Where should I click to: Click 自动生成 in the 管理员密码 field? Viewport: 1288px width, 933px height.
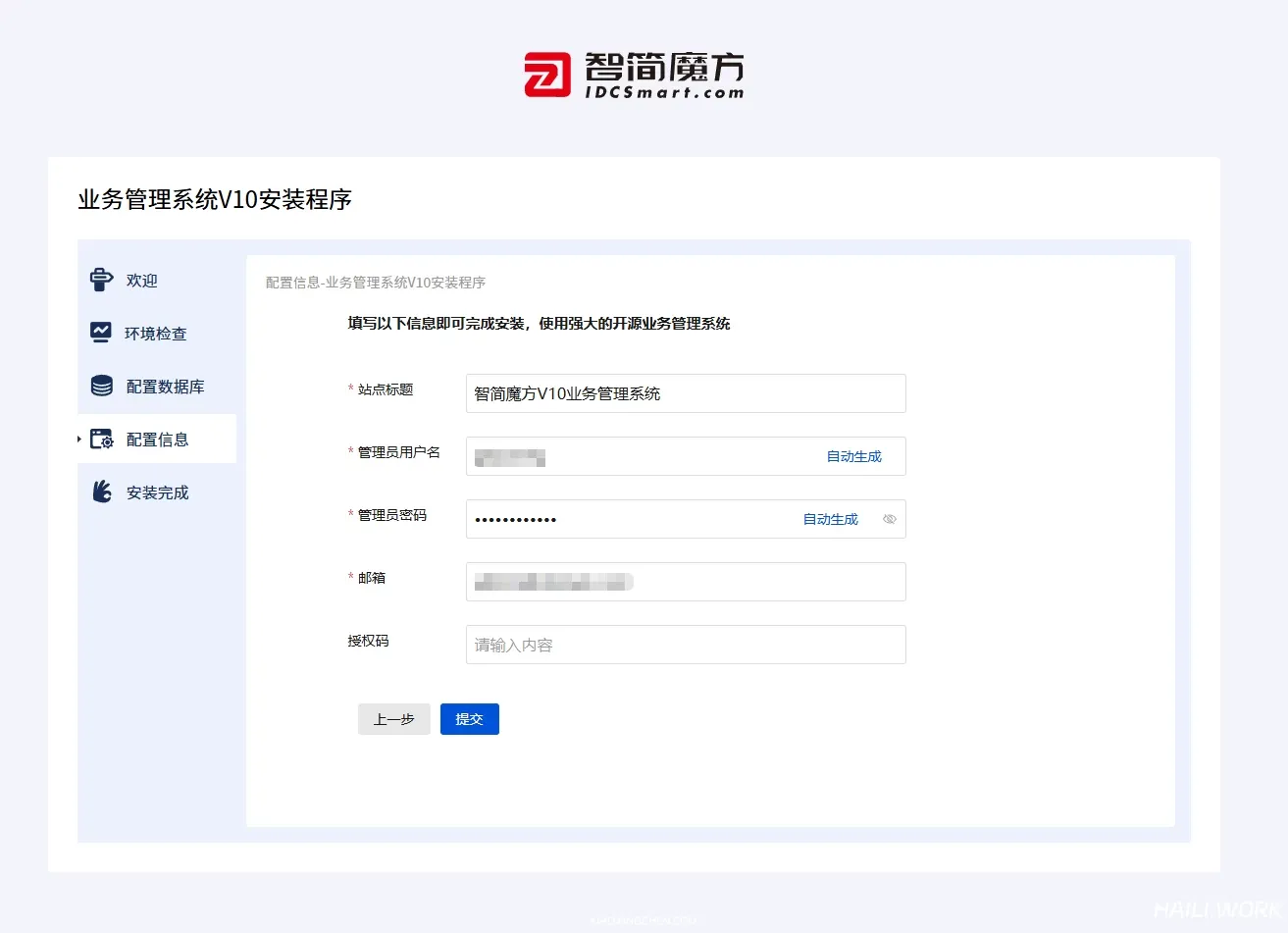pyautogui.click(x=830, y=519)
